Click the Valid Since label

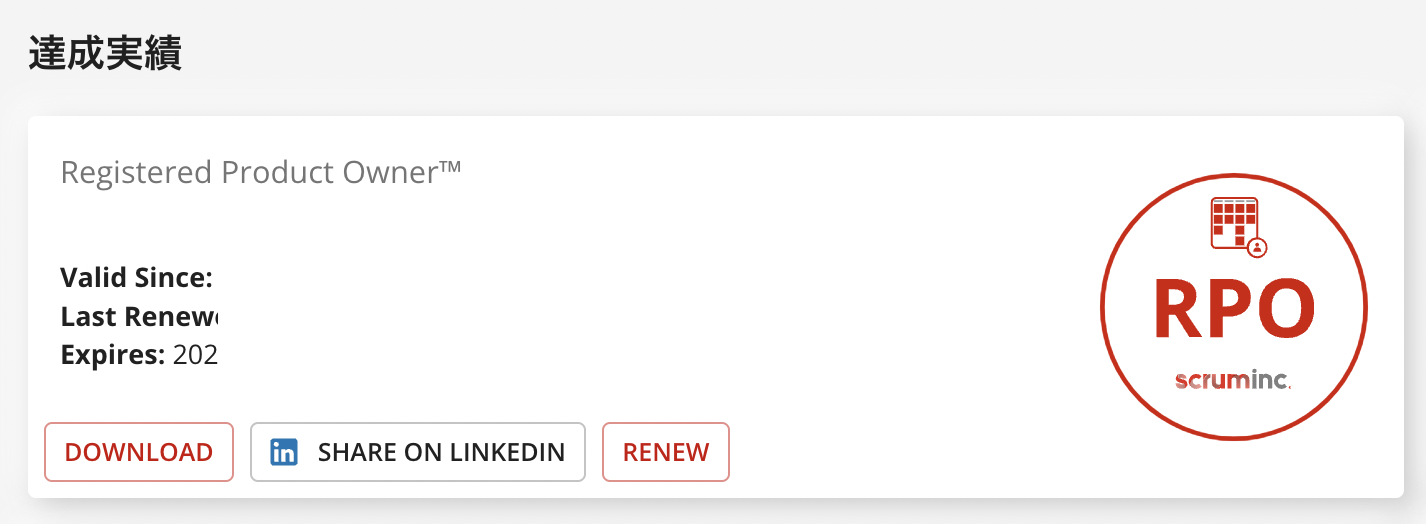coord(137,277)
